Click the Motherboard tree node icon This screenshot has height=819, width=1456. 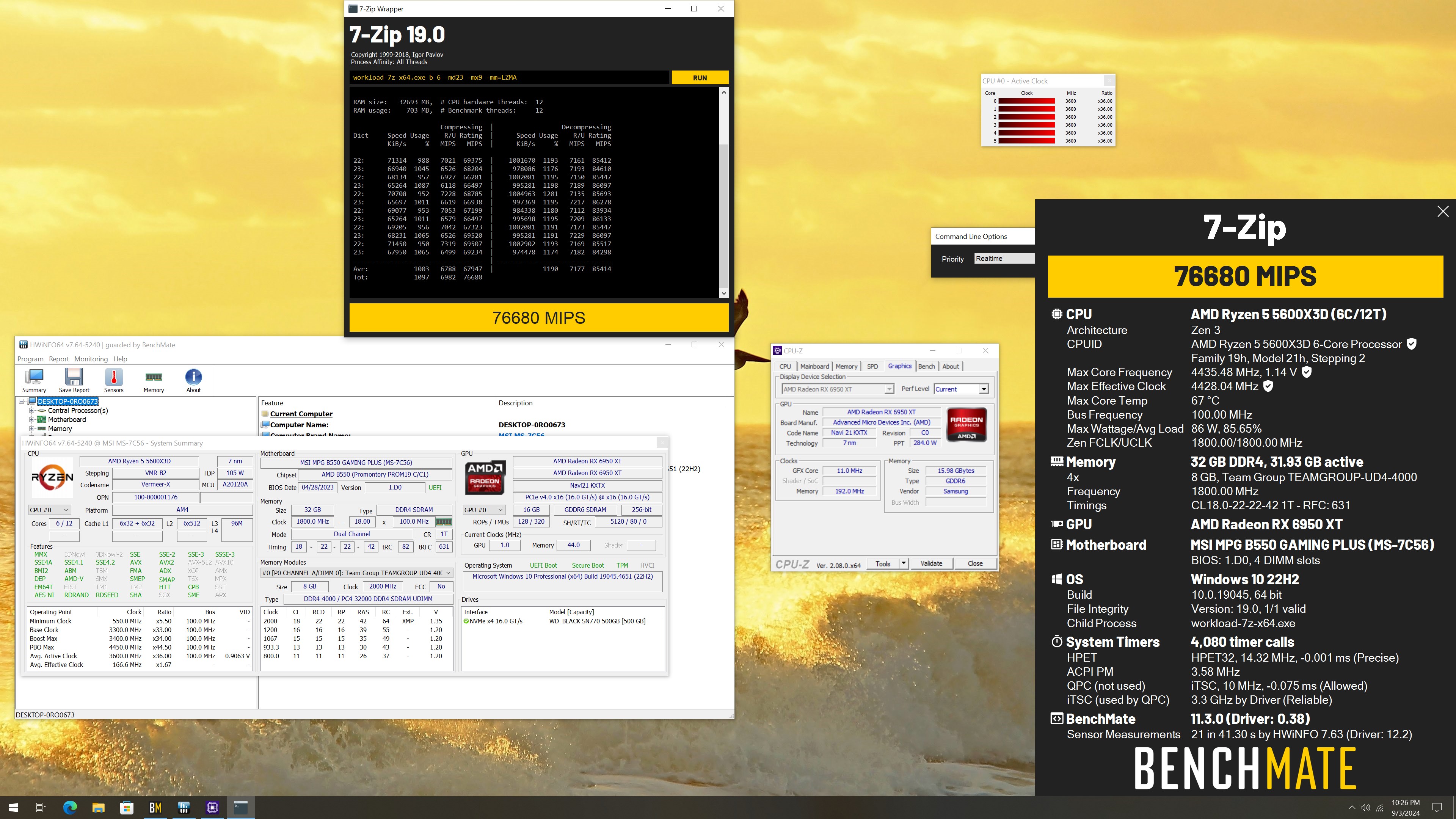[x=41, y=419]
